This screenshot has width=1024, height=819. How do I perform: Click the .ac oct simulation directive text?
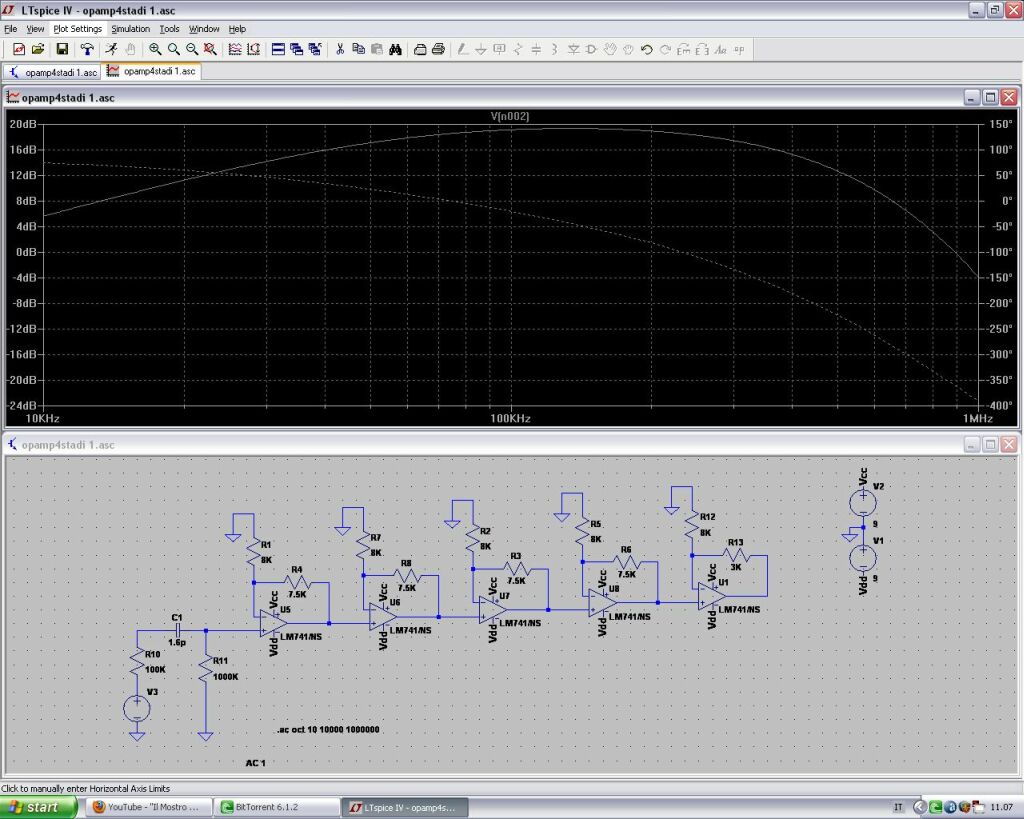[328, 730]
